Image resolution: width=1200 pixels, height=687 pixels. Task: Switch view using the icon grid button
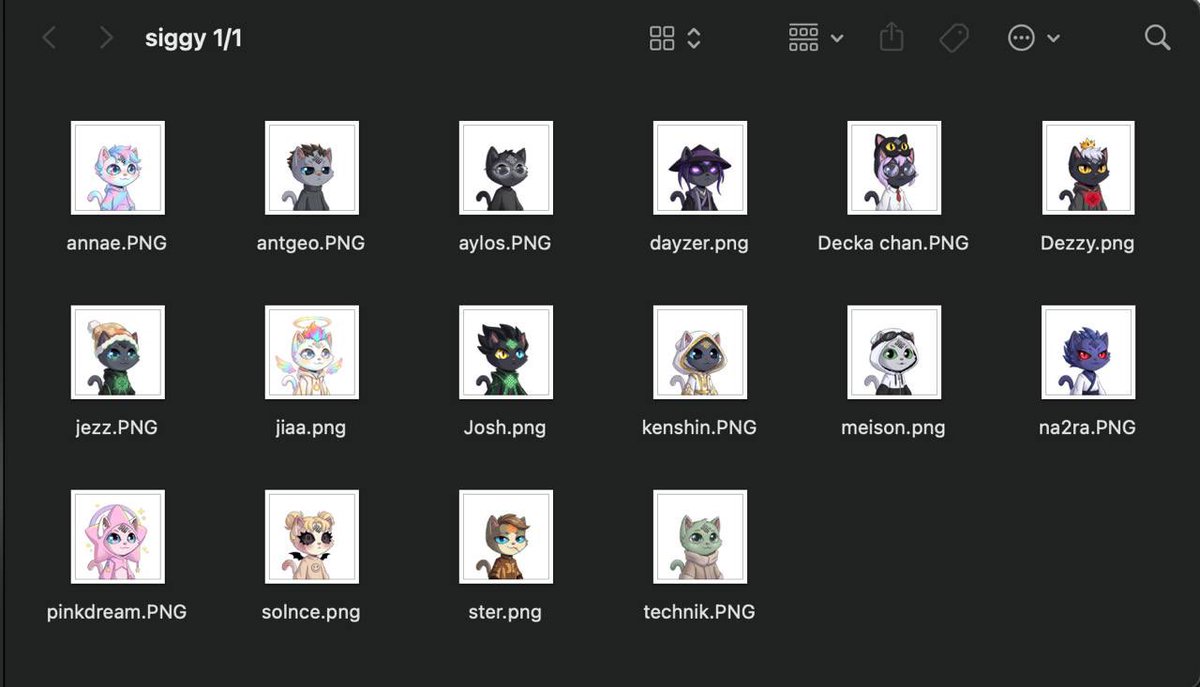click(662, 39)
